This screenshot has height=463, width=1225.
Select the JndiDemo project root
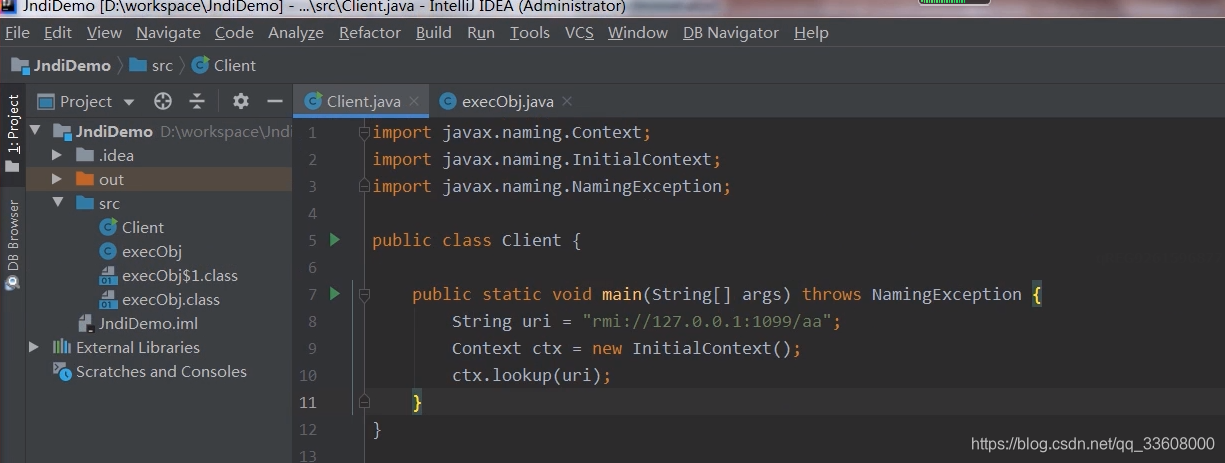(160, 131)
